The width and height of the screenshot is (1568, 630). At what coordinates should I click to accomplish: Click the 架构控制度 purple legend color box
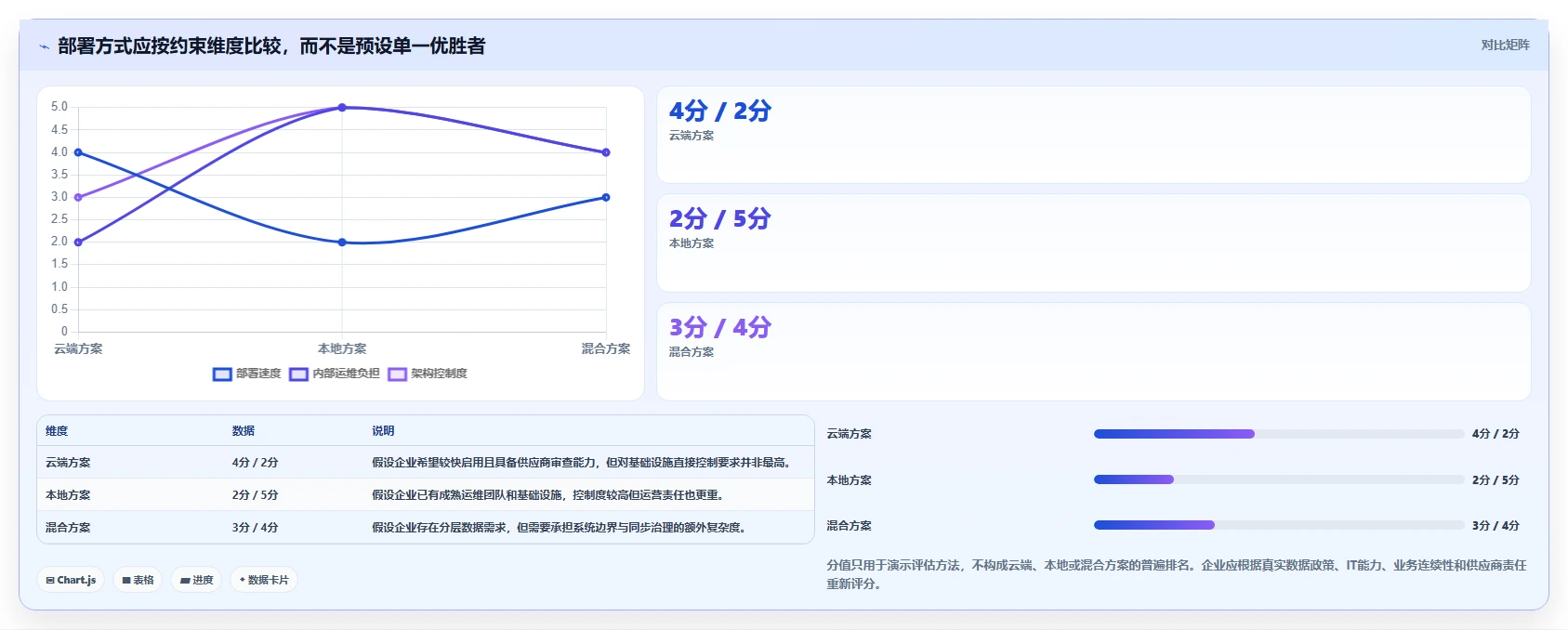pos(397,374)
